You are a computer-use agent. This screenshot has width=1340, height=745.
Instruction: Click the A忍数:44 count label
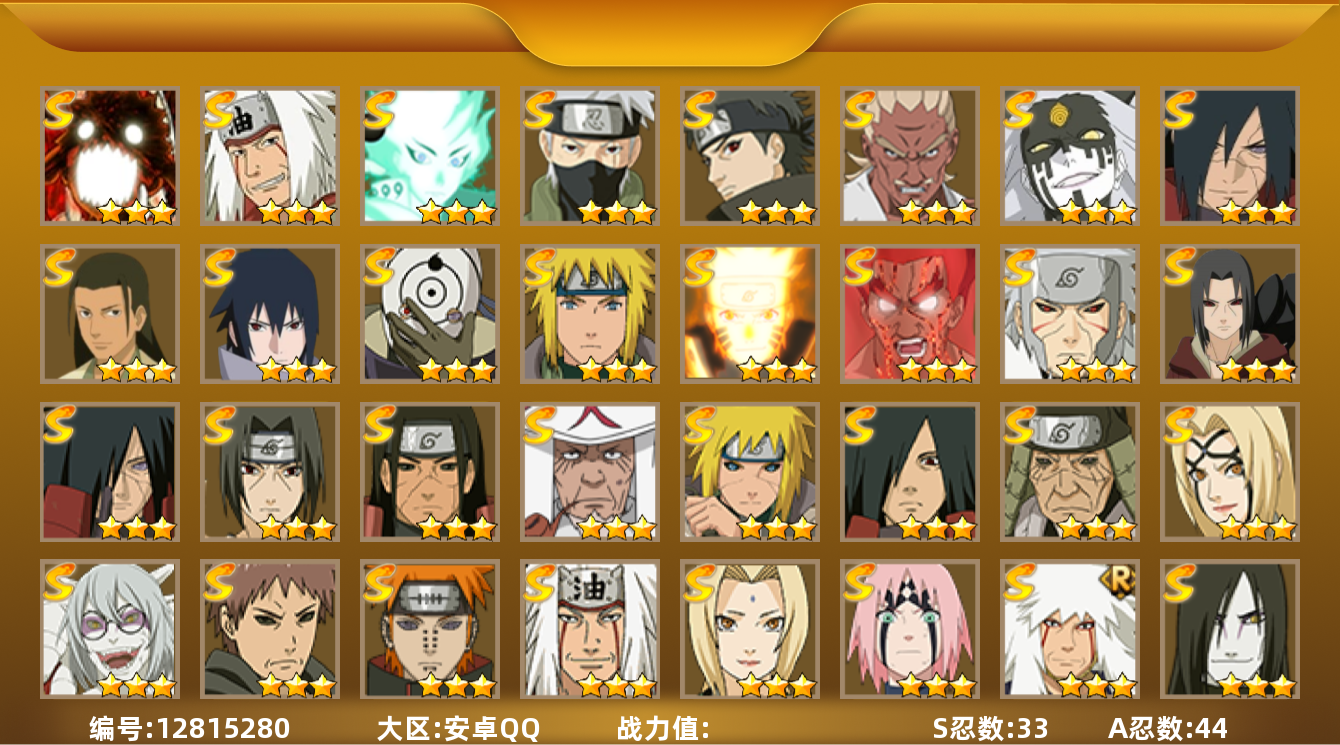click(1168, 728)
